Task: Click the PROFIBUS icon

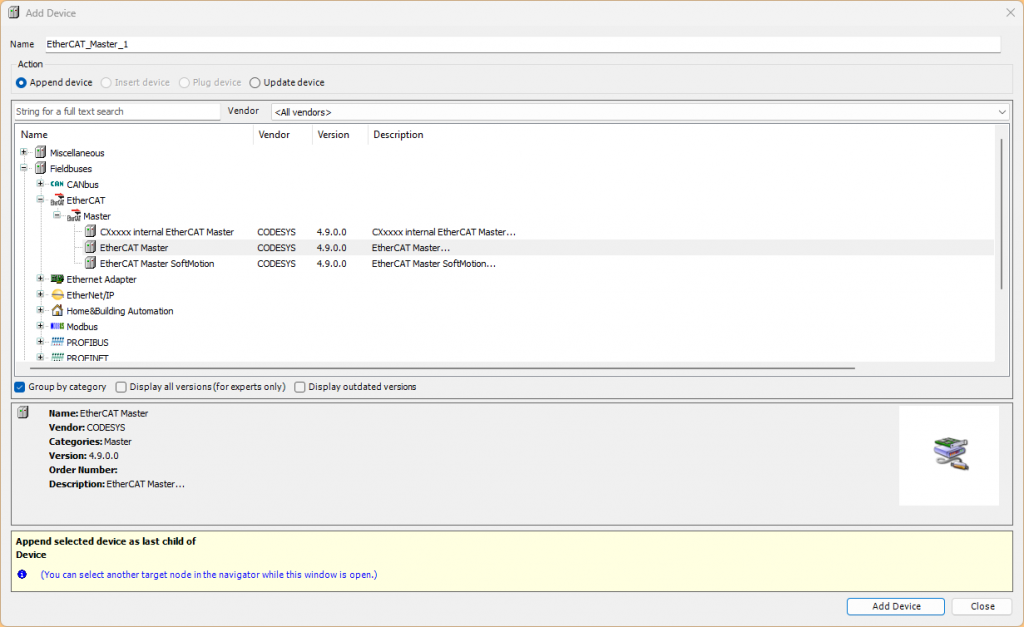Action: point(57,343)
